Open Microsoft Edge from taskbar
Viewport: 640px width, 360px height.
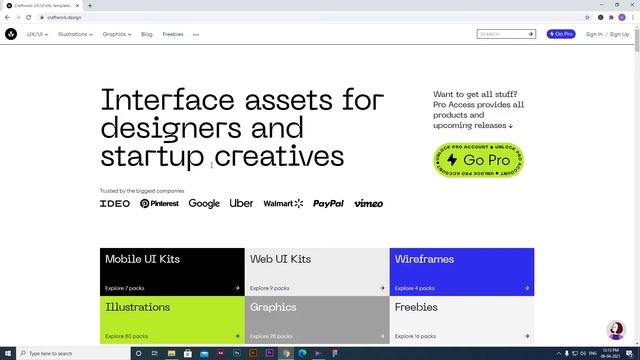[x=302, y=353]
